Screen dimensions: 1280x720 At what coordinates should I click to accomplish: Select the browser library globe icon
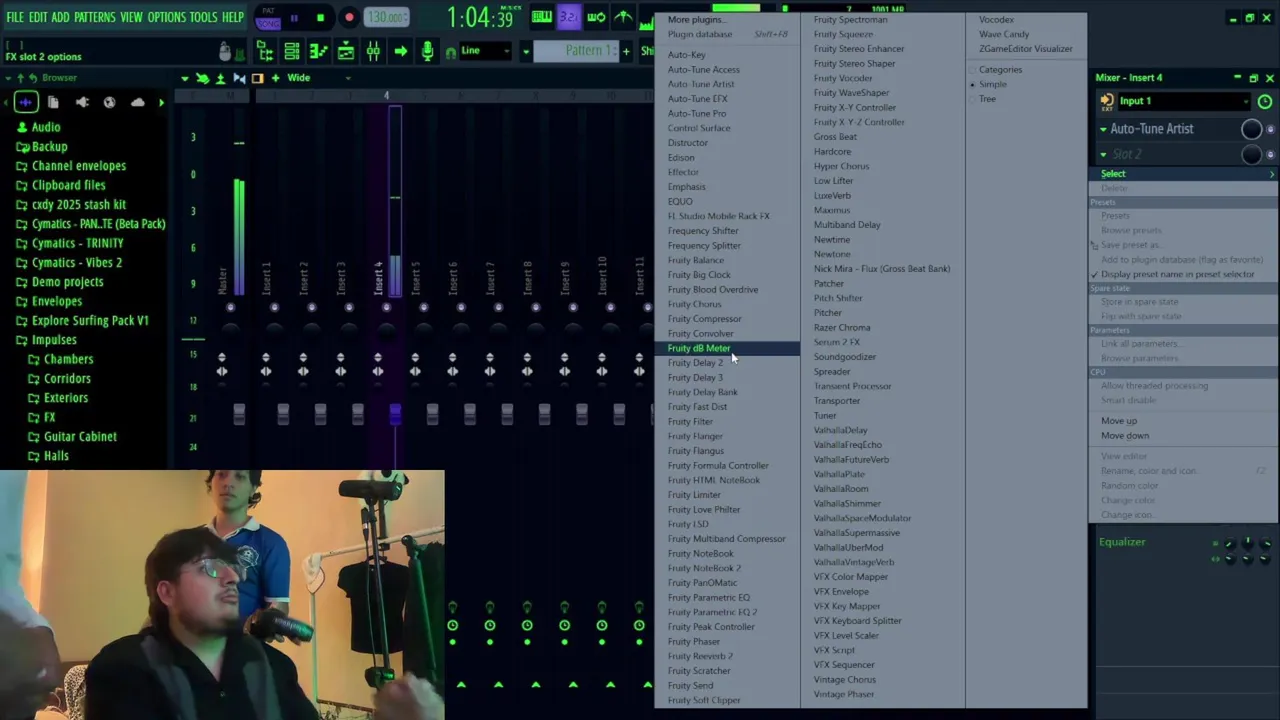(x=109, y=102)
